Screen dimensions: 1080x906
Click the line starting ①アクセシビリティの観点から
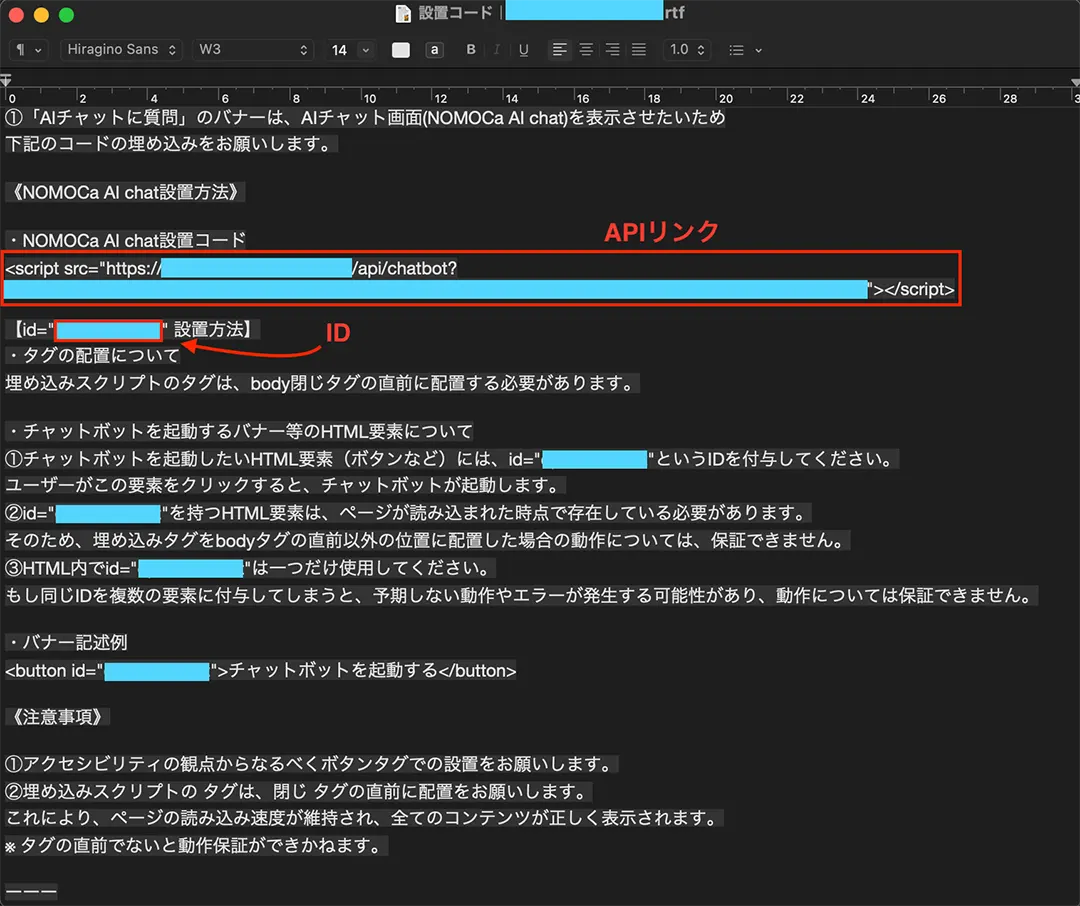pyautogui.click(x=311, y=764)
